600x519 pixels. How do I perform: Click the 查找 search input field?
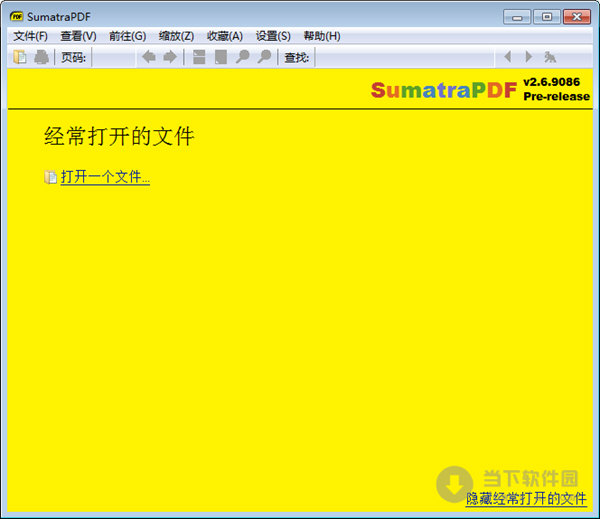coord(404,57)
